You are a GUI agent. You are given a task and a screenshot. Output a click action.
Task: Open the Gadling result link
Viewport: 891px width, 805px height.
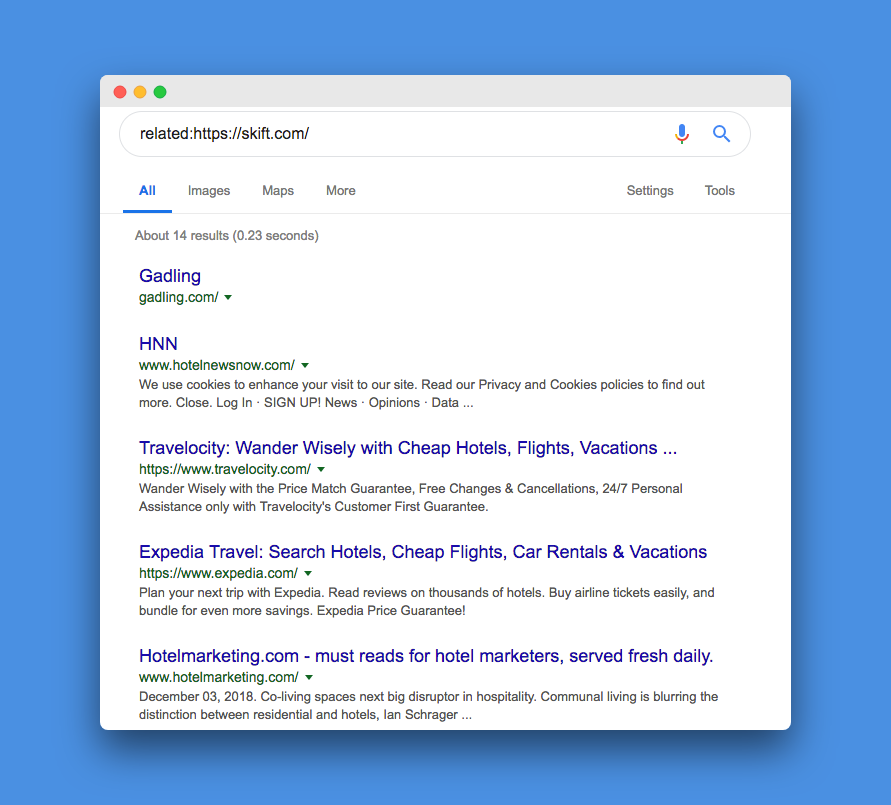(170, 276)
